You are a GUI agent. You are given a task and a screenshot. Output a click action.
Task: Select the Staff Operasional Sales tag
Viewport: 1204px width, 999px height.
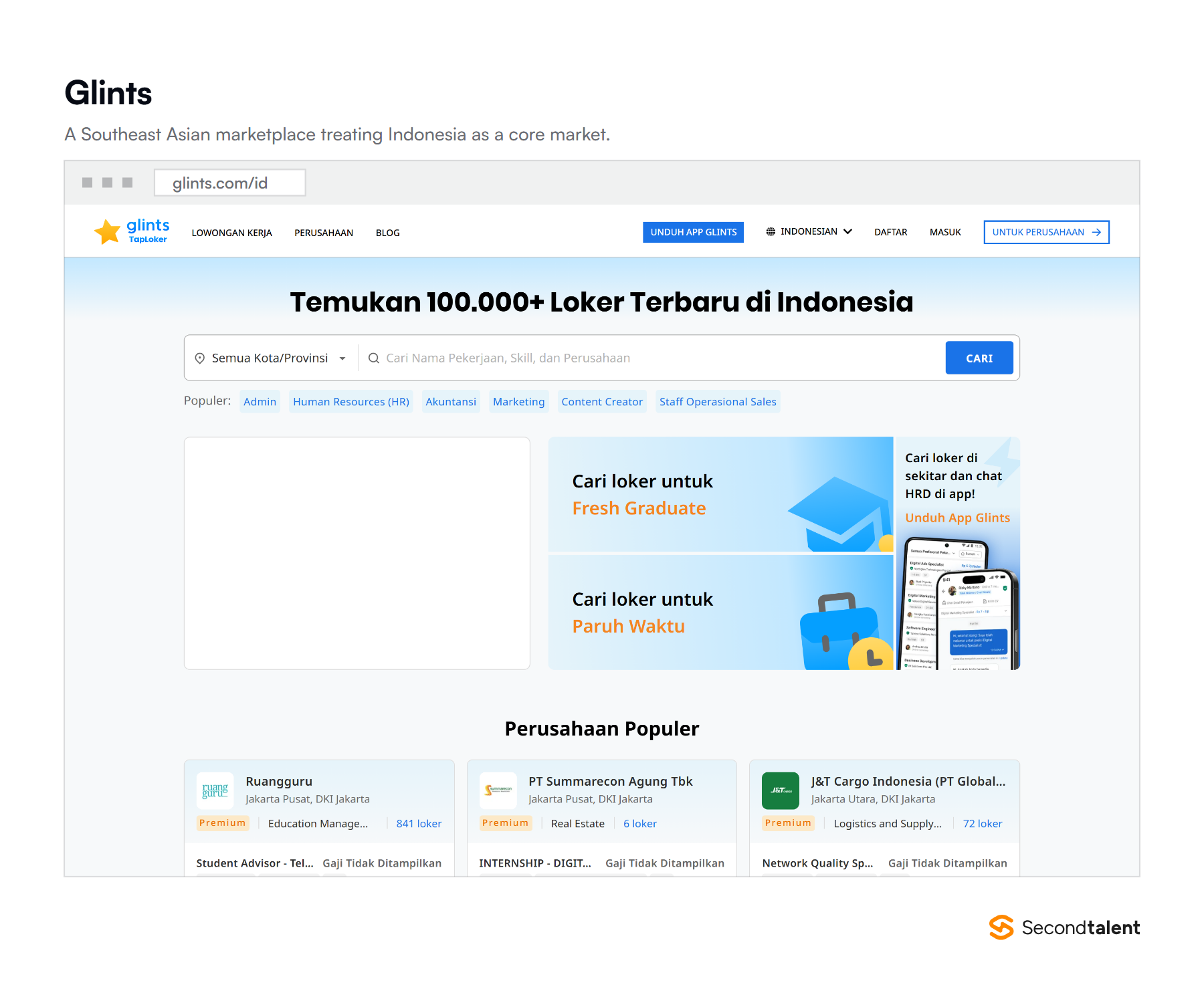click(x=718, y=402)
